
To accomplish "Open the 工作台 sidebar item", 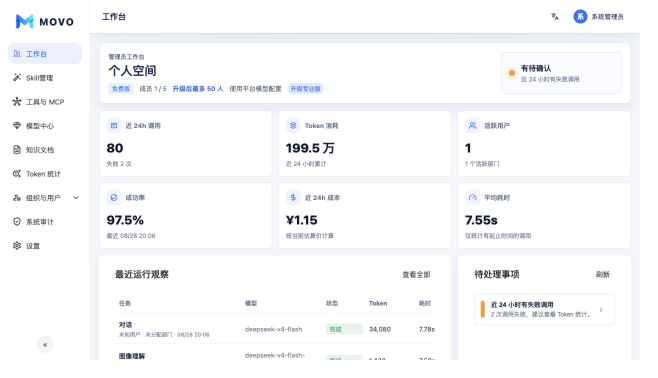I will [x=45, y=54].
